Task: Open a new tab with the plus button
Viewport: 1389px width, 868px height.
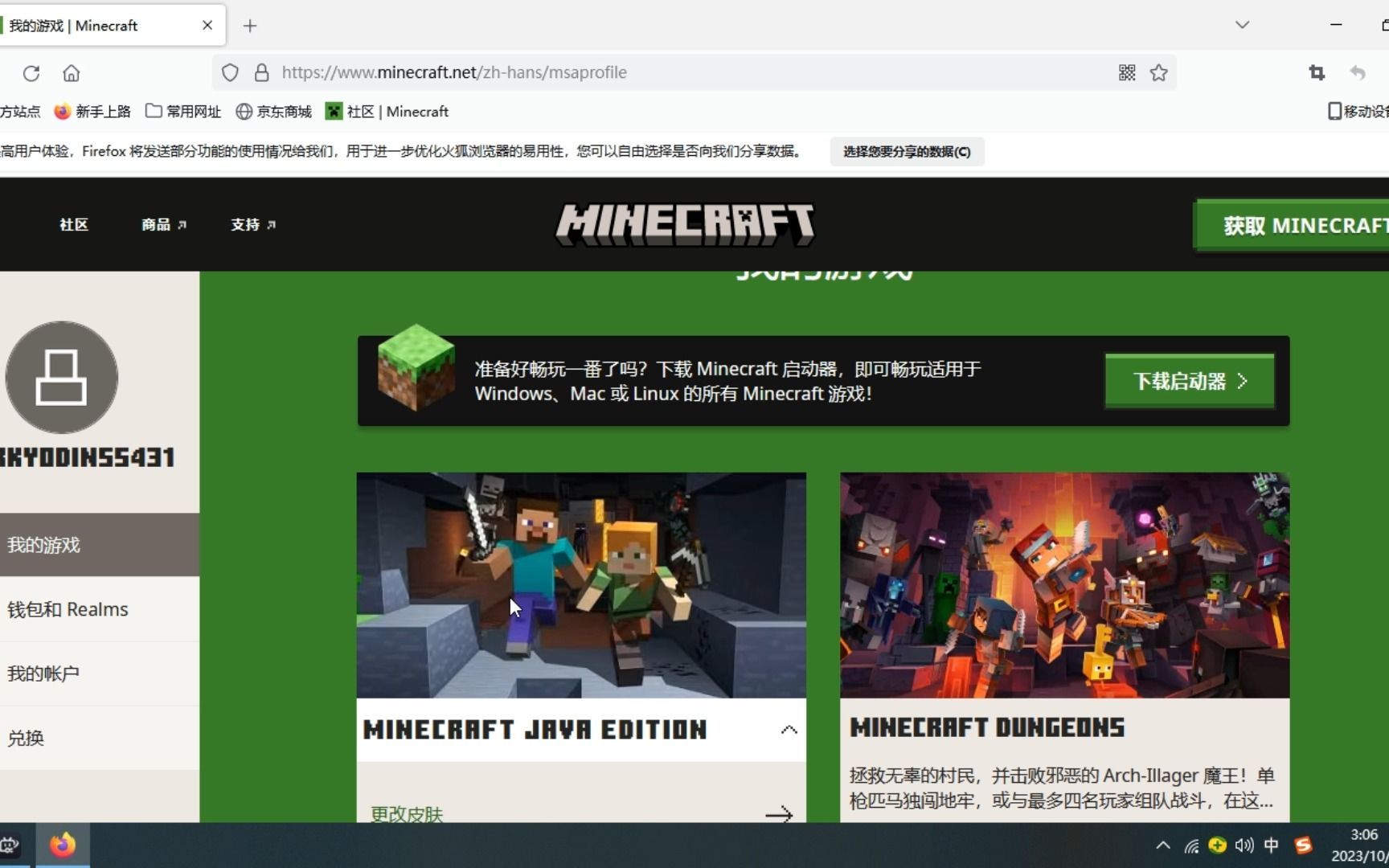Action: click(250, 26)
